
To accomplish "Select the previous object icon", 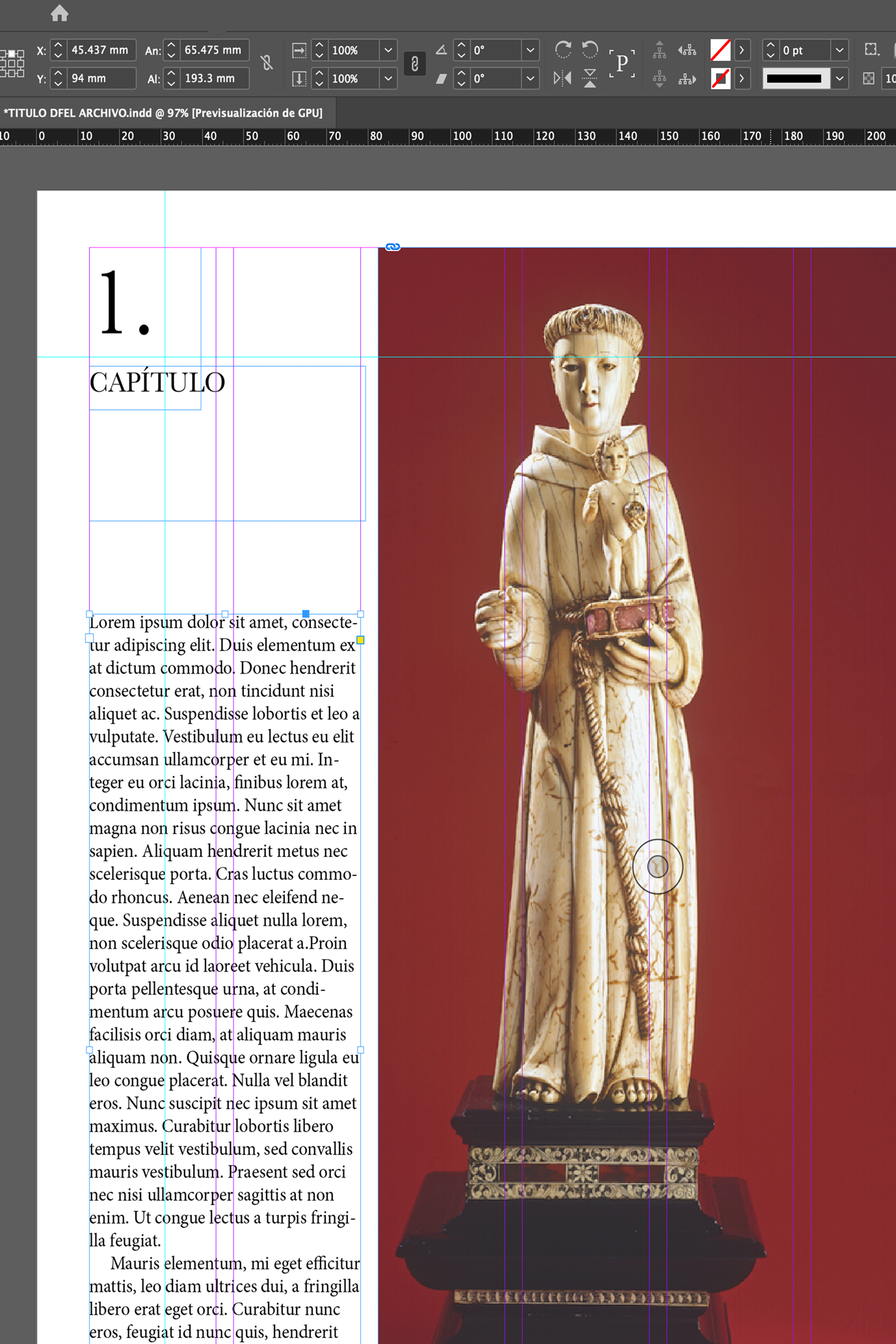I will [687, 49].
